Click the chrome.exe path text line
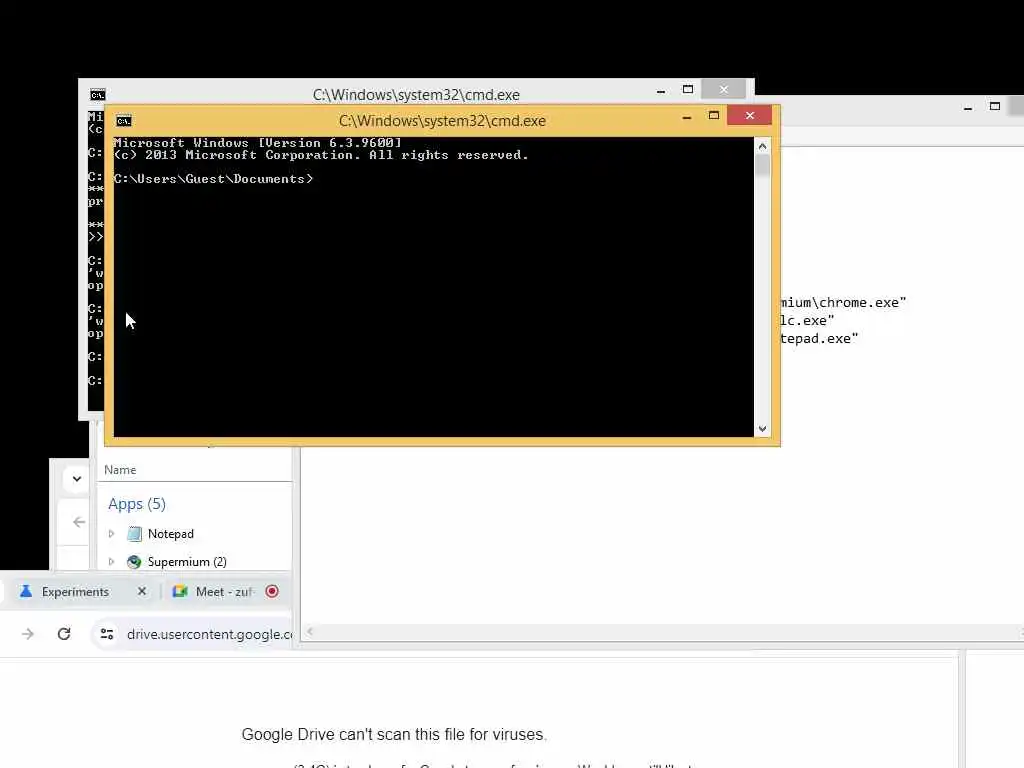 click(843, 302)
